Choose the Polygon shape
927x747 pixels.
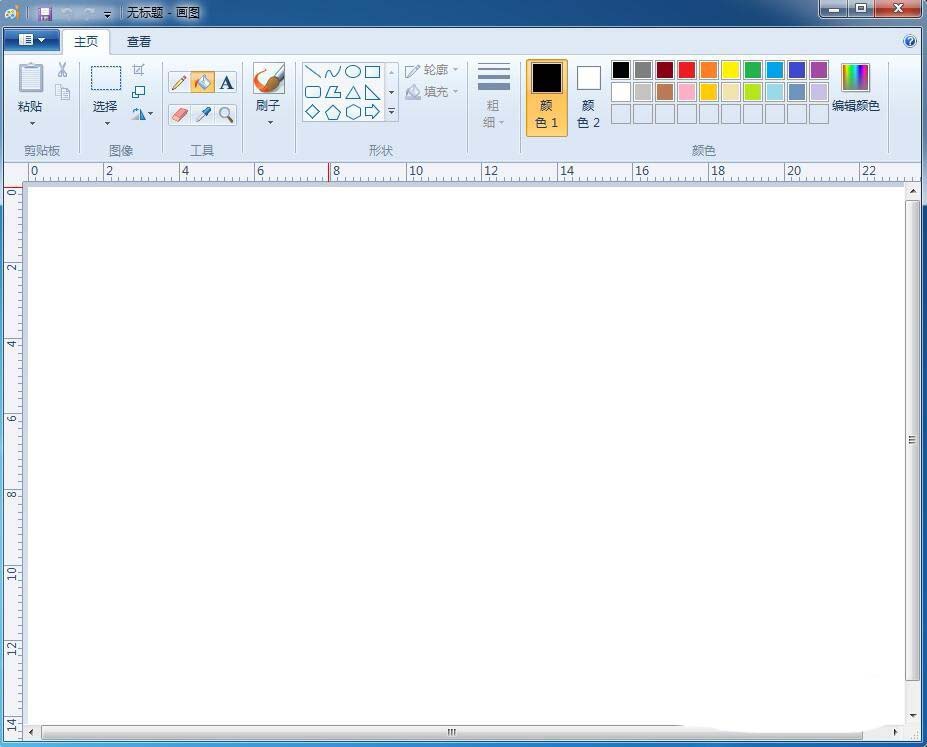click(333, 92)
